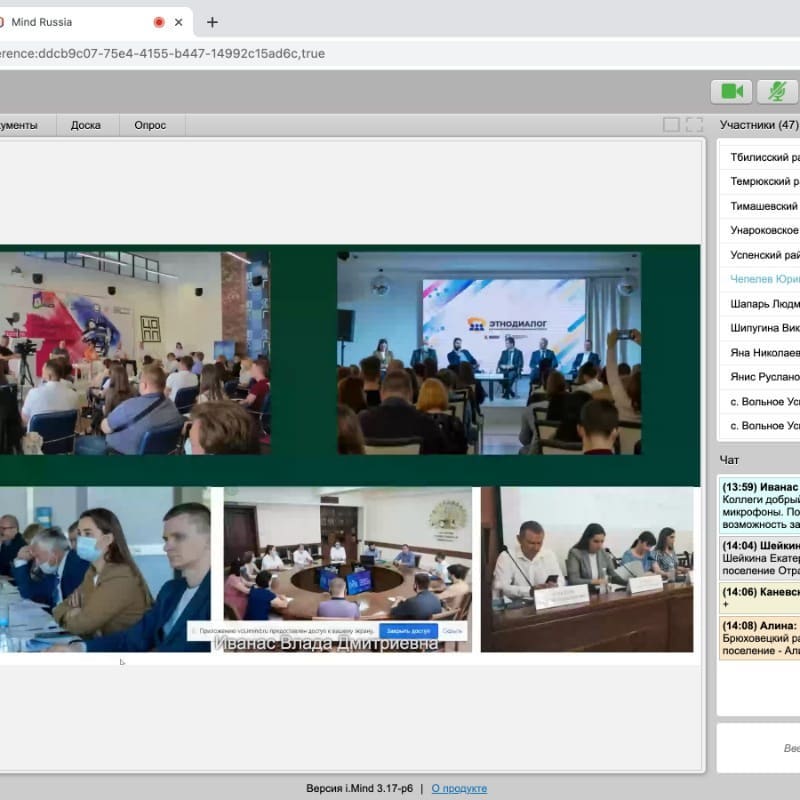
Task: Open the О продукте link
Action: [x=459, y=788]
